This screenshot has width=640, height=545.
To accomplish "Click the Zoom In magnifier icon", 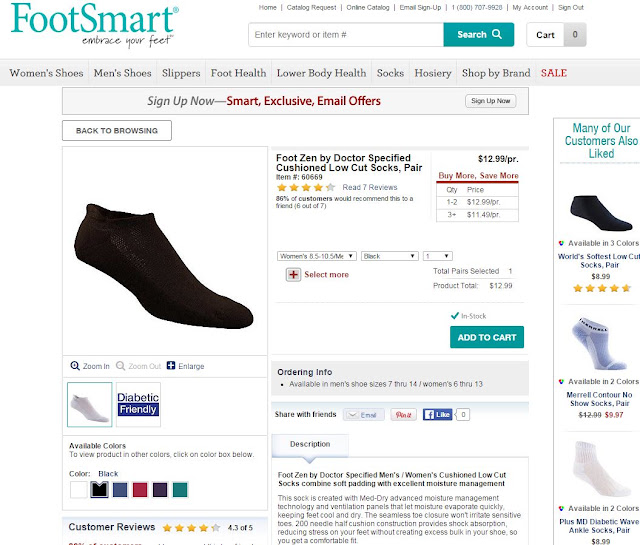I will (75, 366).
